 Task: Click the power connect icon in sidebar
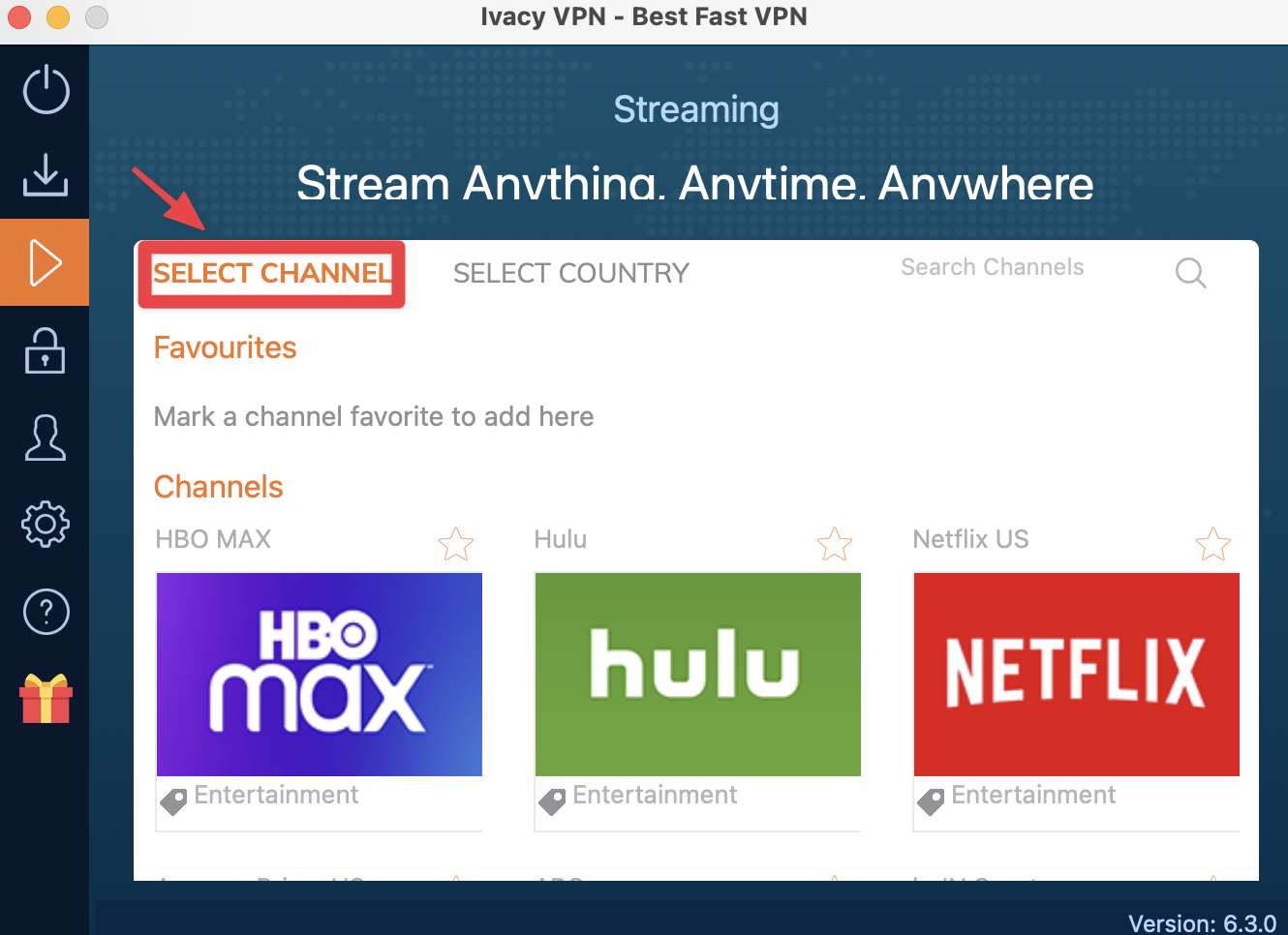[46, 90]
